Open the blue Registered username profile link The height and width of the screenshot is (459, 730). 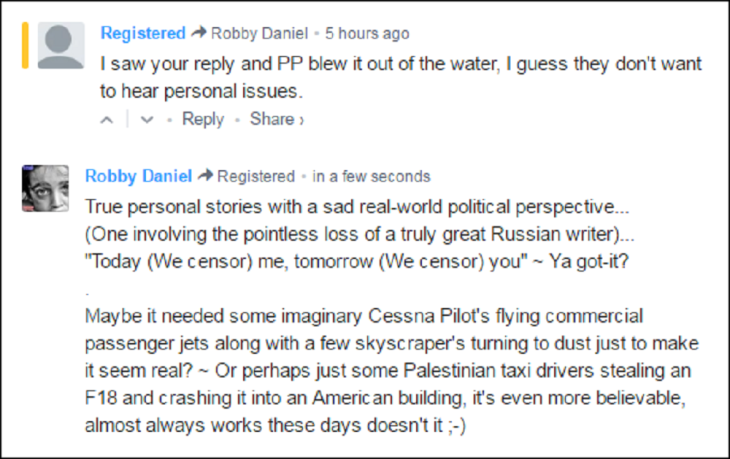tap(143, 33)
